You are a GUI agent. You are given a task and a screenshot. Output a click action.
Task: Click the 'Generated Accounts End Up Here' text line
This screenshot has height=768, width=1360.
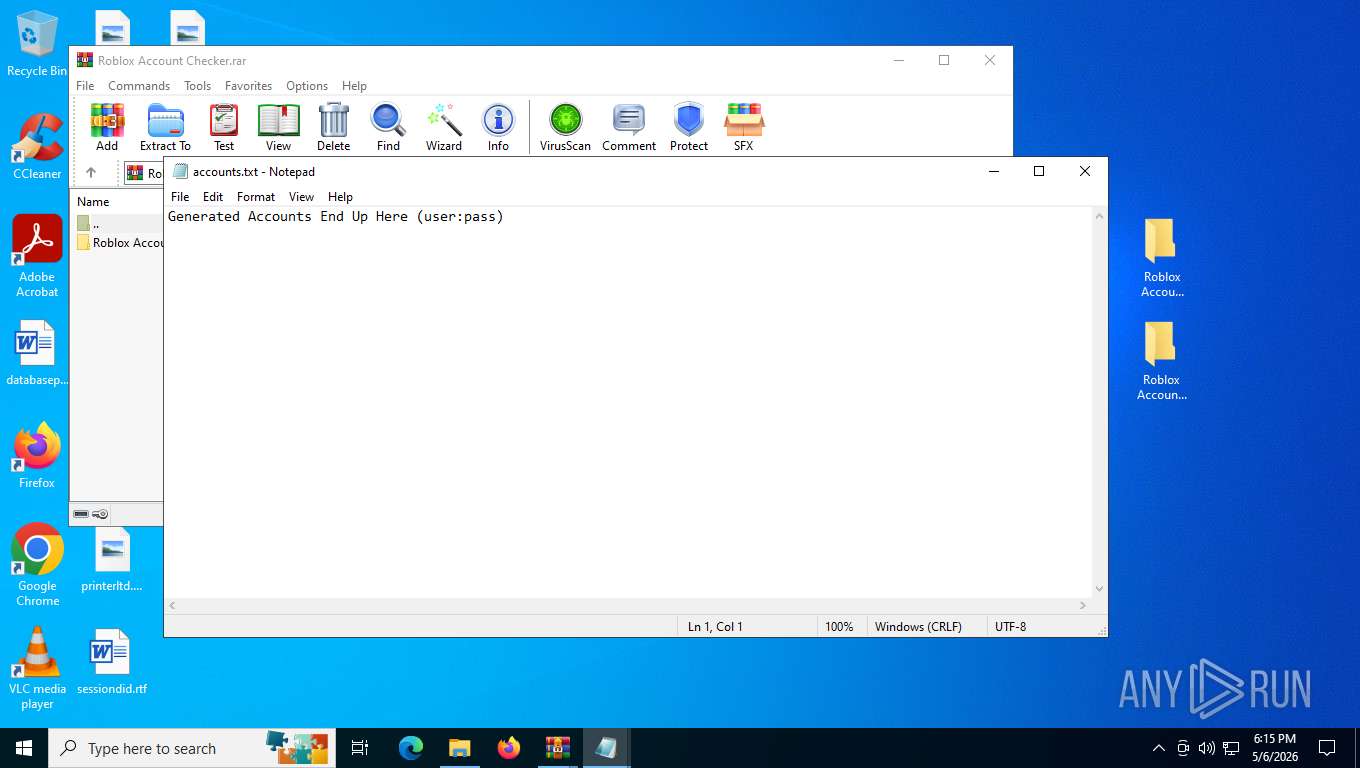point(336,216)
